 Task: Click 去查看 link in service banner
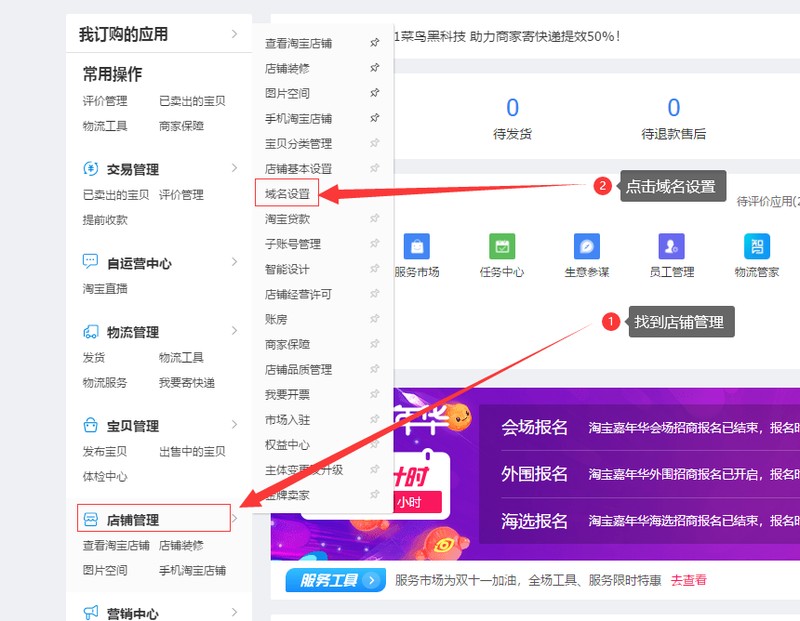(689, 580)
